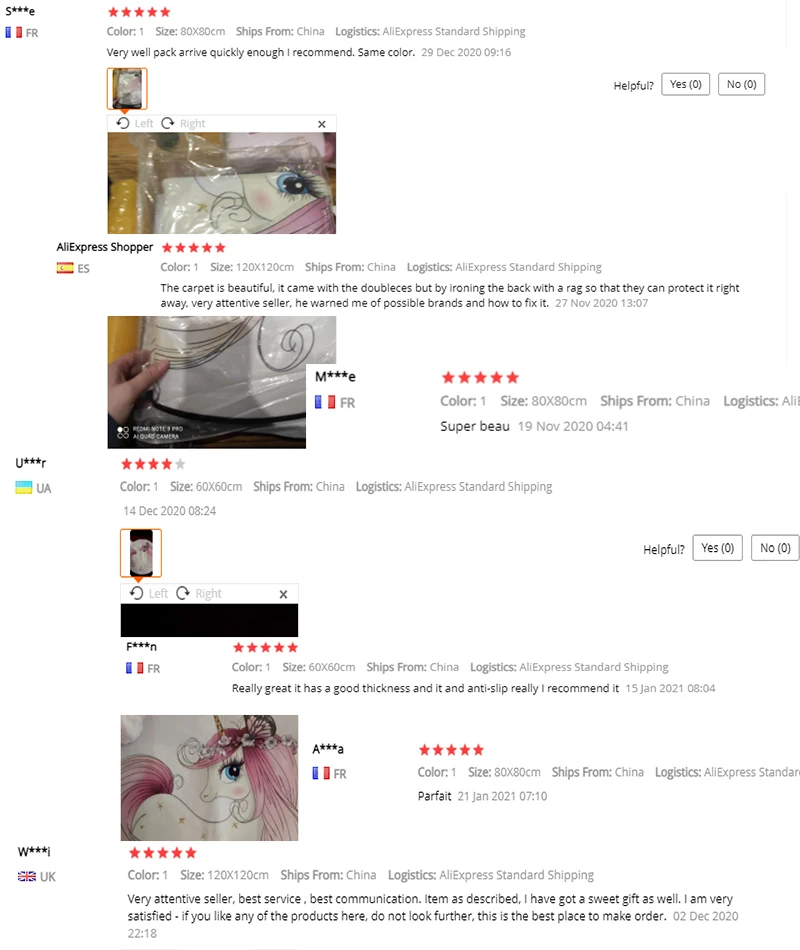Screen dimensions: 800x950
Task: Rotate S***e's review photo left
Action: point(135,124)
